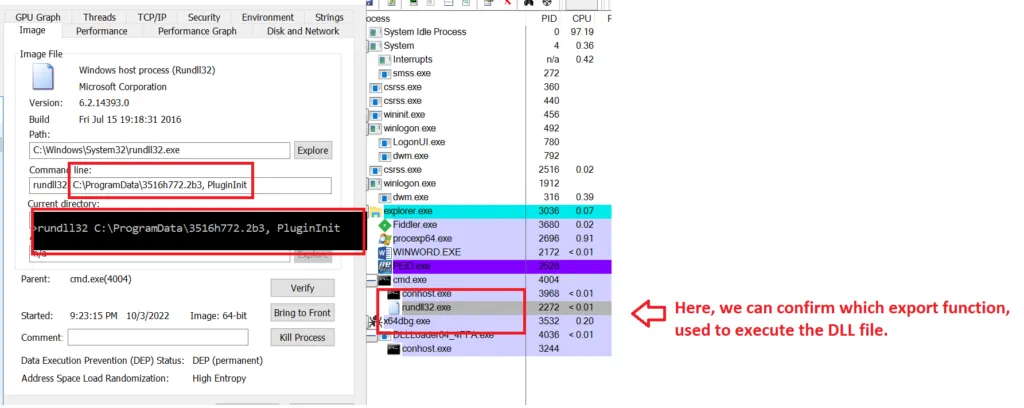Viewport: 1024px width, 408px height.
Task: Switch to the Threads tab
Action: point(99,18)
